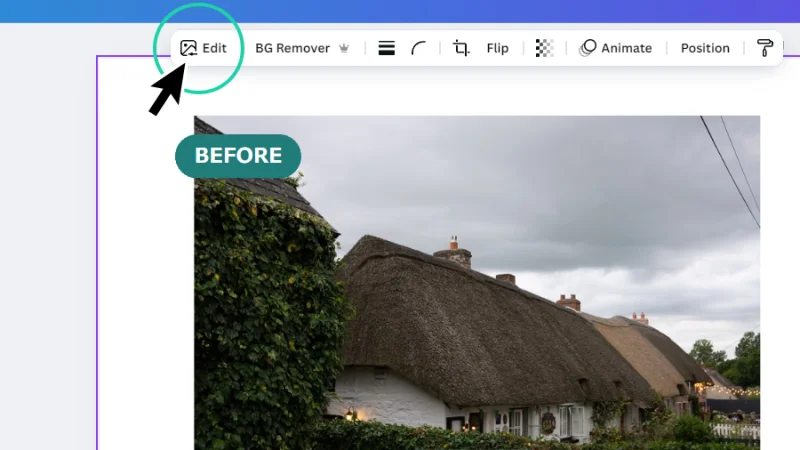Activate the Crop tool icon

coord(461,48)
